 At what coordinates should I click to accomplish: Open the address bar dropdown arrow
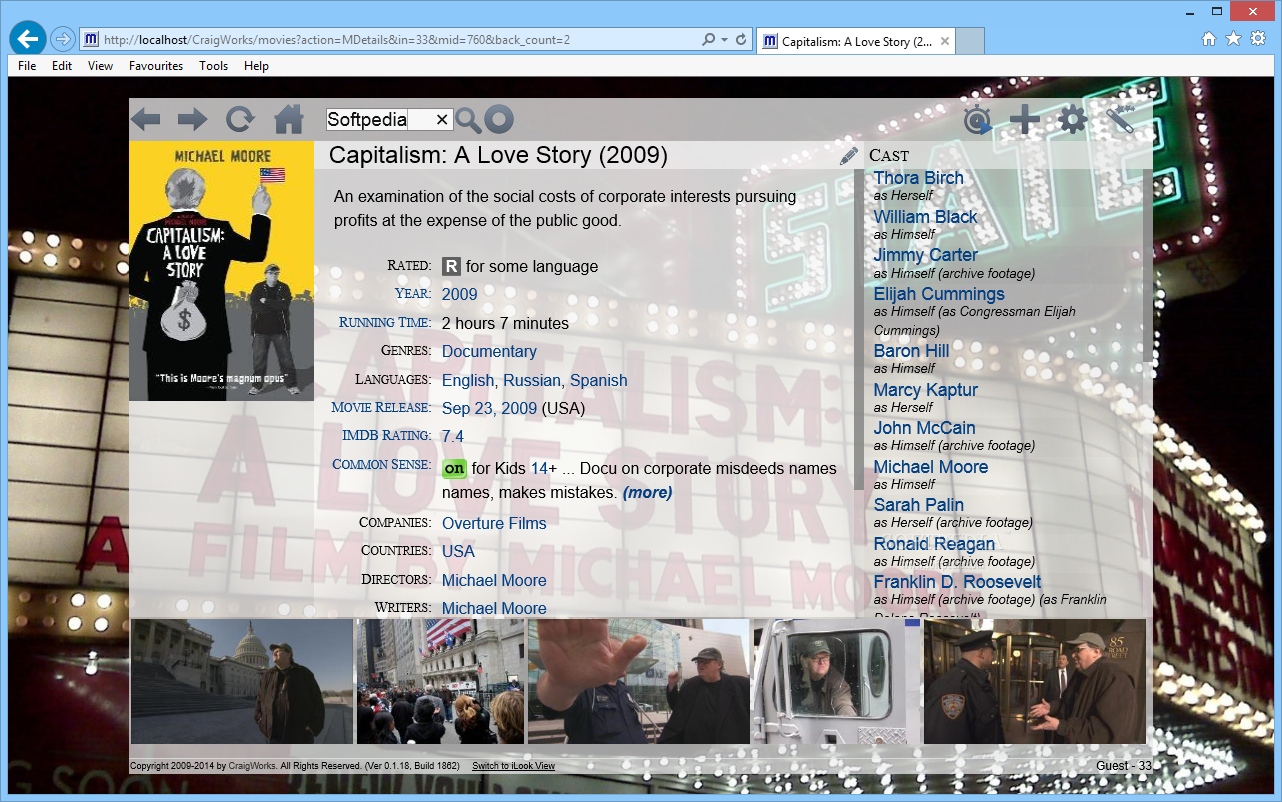point(724,40)
